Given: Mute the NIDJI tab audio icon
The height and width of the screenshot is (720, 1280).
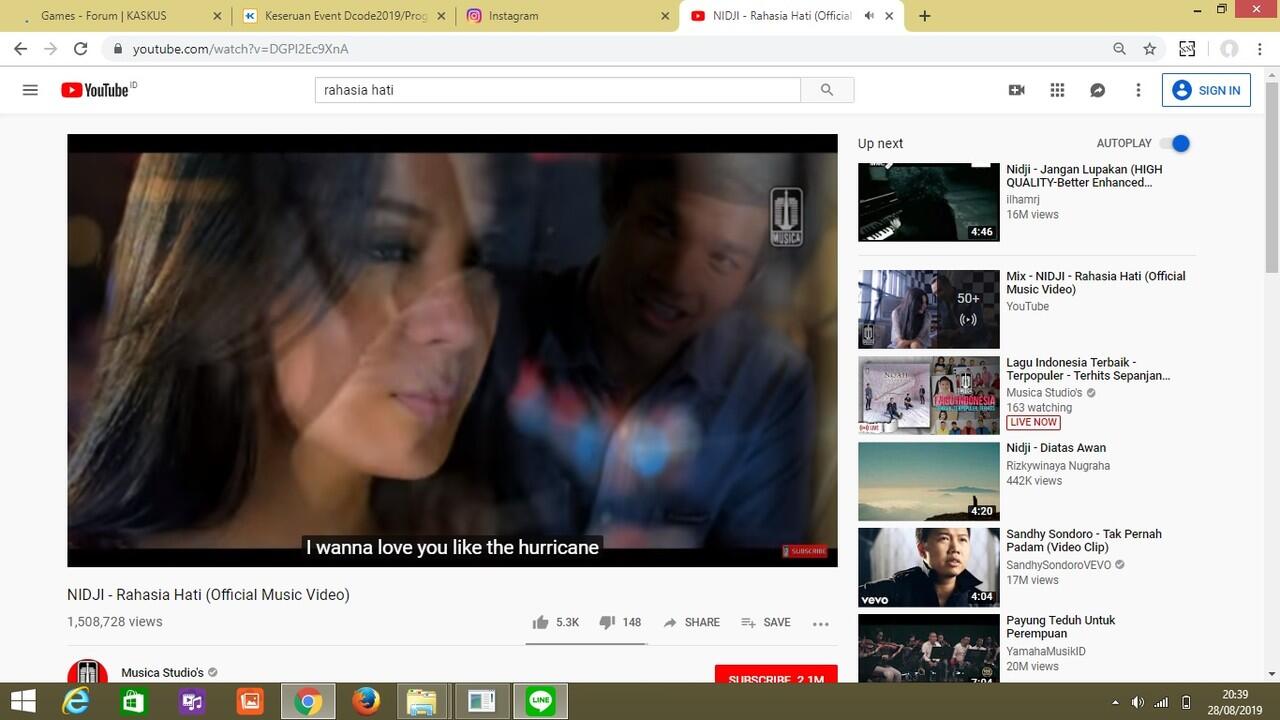Looking at the screenshot, I should click(869, 16).
